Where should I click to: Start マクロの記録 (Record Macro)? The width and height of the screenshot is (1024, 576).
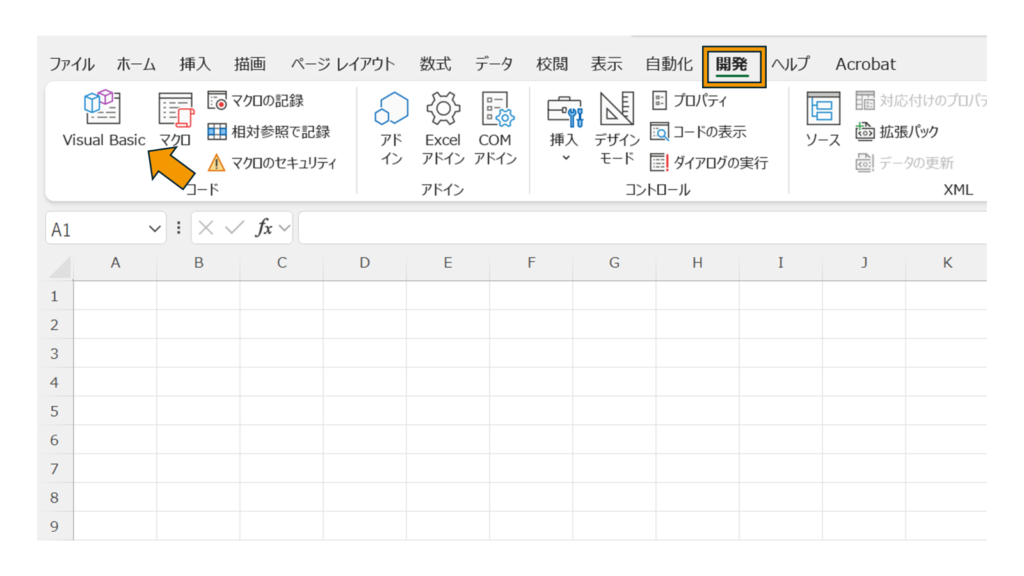point(256,100)
